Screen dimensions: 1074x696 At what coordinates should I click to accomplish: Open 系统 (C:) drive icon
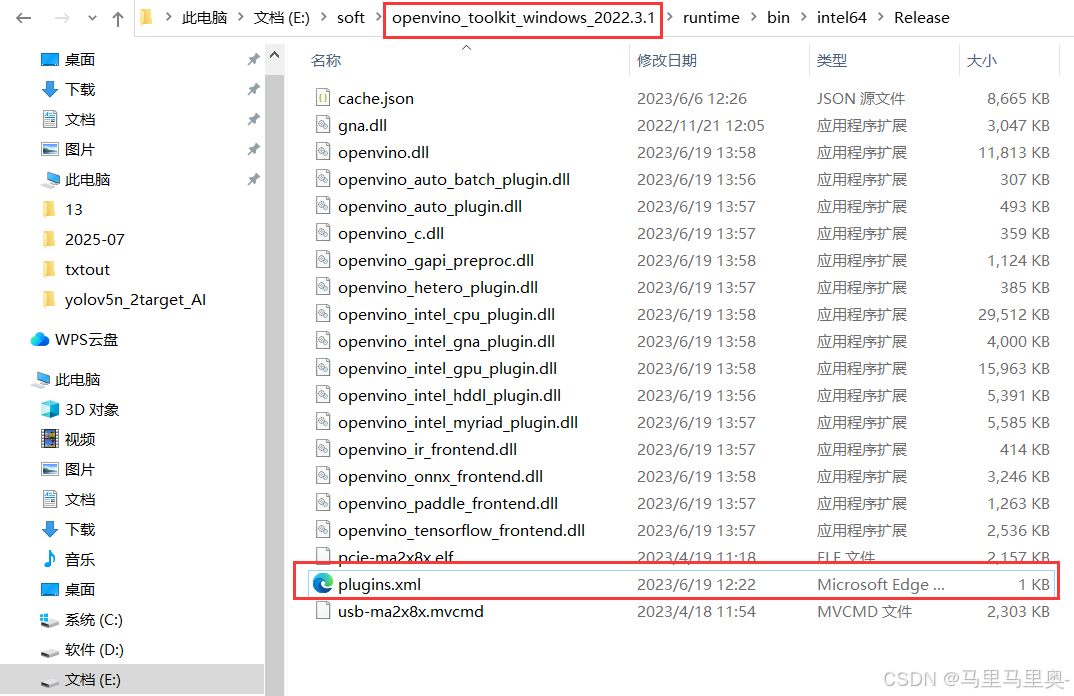[49, 619]
